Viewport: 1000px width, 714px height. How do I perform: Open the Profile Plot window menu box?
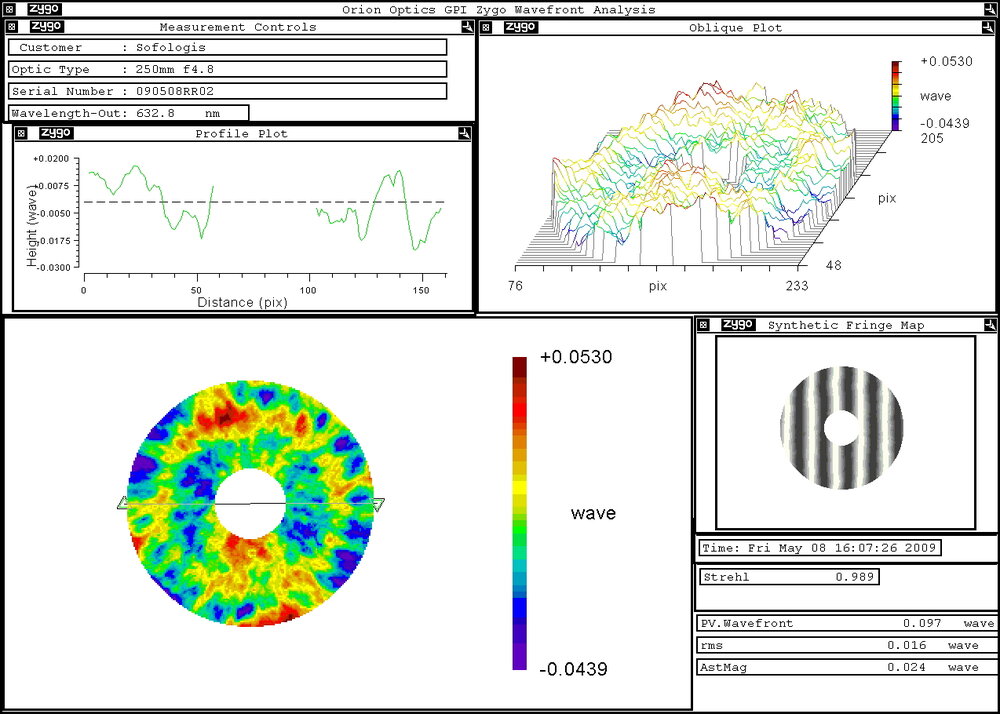[x=22, y=133]
